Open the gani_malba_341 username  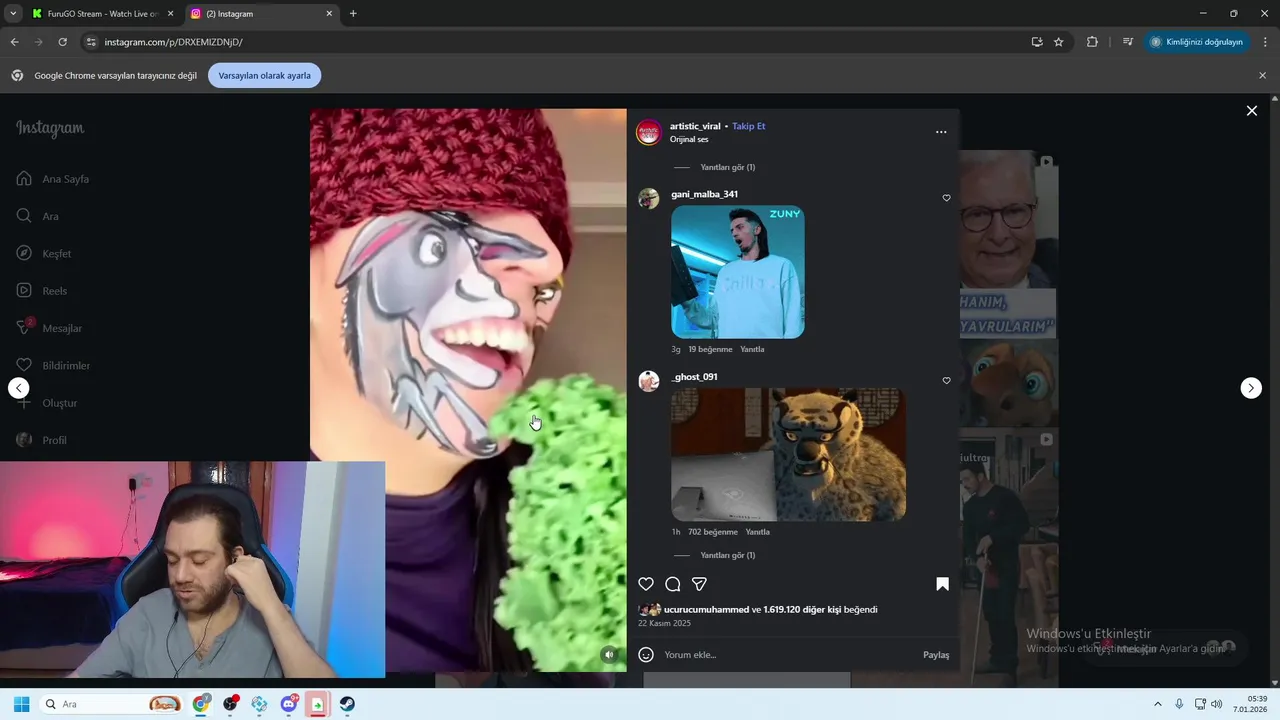(704, 194)
